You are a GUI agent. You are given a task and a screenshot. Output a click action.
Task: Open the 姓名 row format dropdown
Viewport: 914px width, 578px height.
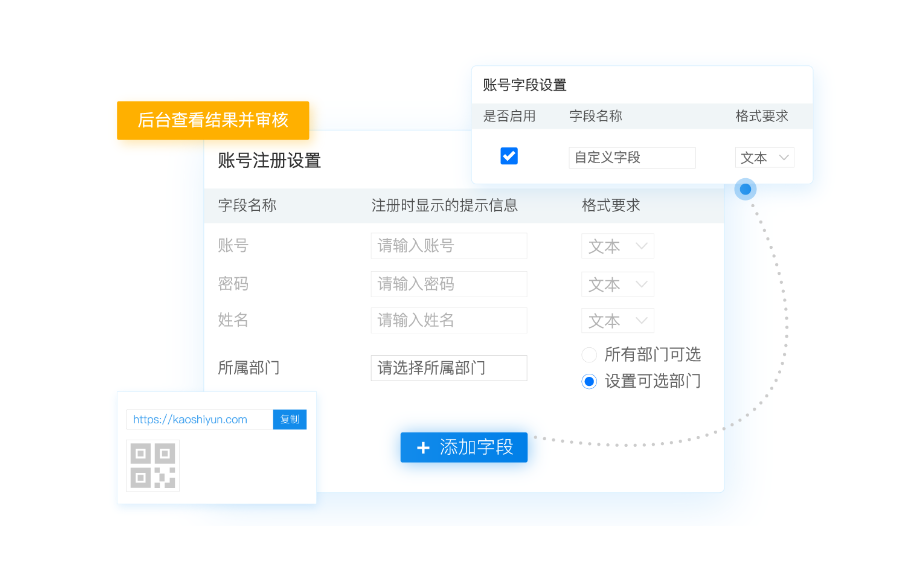618,321
